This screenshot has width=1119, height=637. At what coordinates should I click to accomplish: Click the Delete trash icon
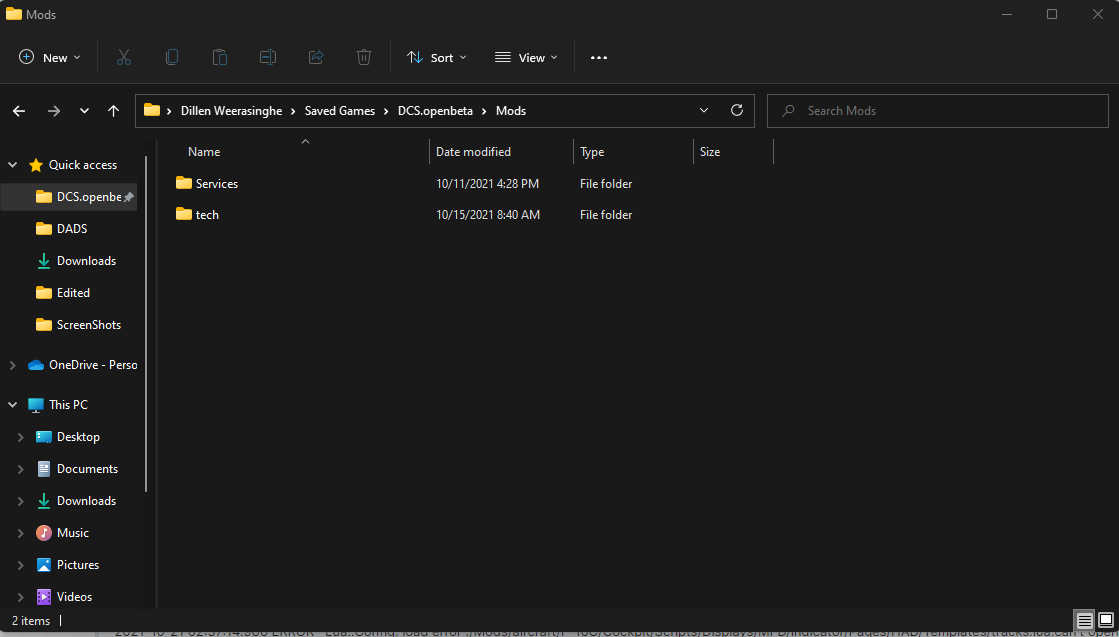tap(364, 58)
